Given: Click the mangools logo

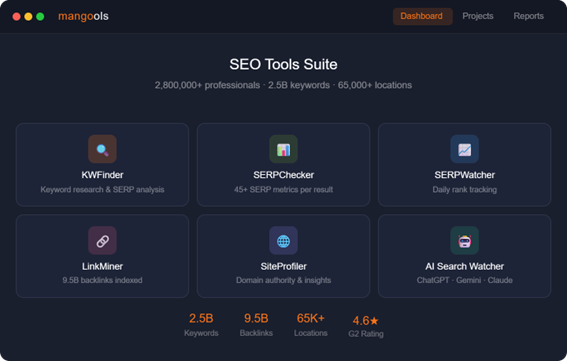Looking at the screenshot, I should coord(83,16).
